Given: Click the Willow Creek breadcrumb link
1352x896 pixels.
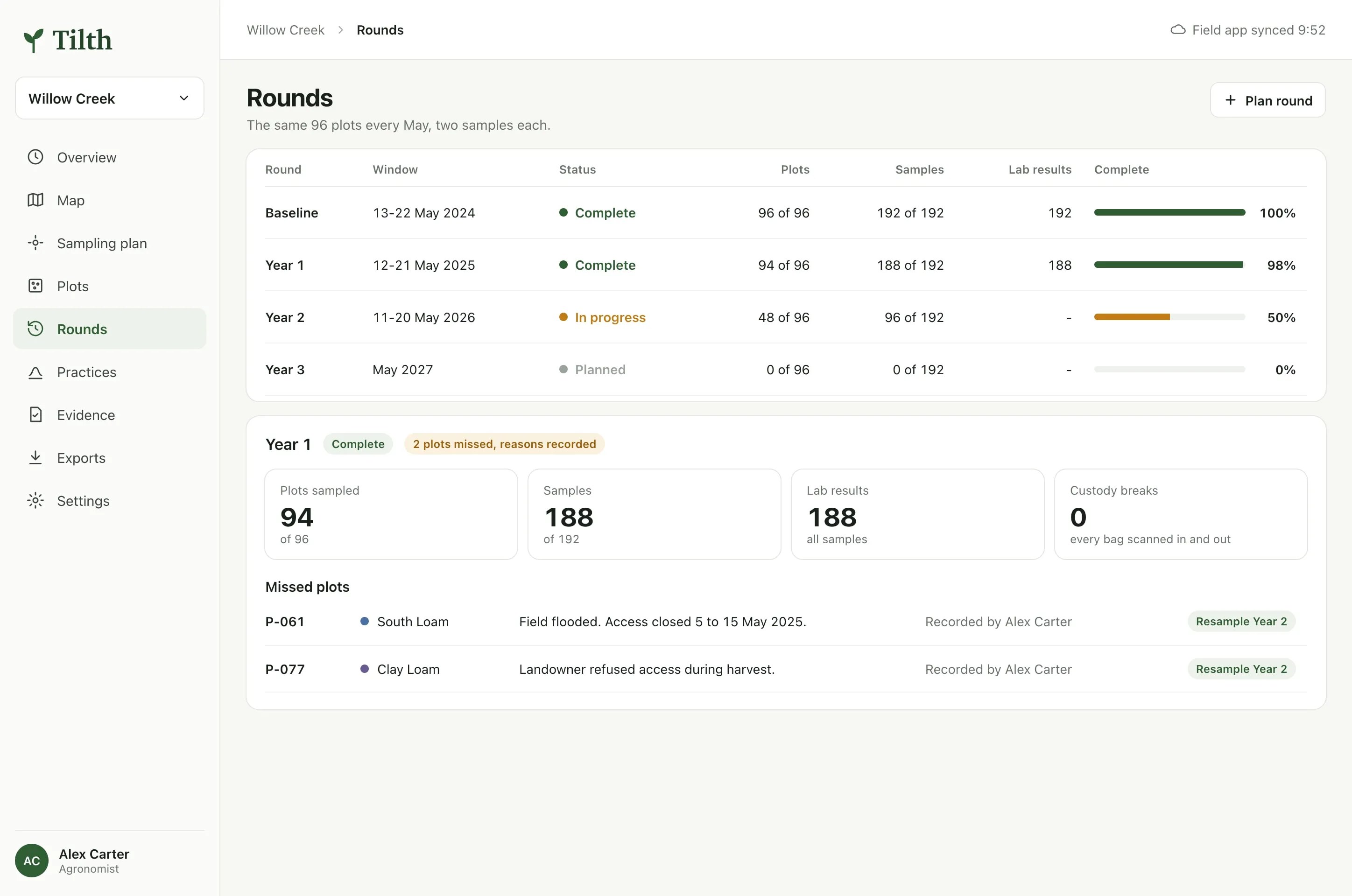Looking at the screenshot, I should click(285, 30).
